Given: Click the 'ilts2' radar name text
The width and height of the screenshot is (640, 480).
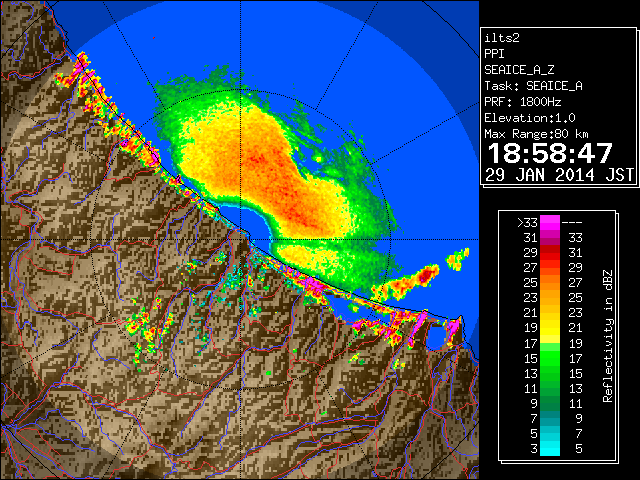Looking at the screenshot, I should coord(502,38).
